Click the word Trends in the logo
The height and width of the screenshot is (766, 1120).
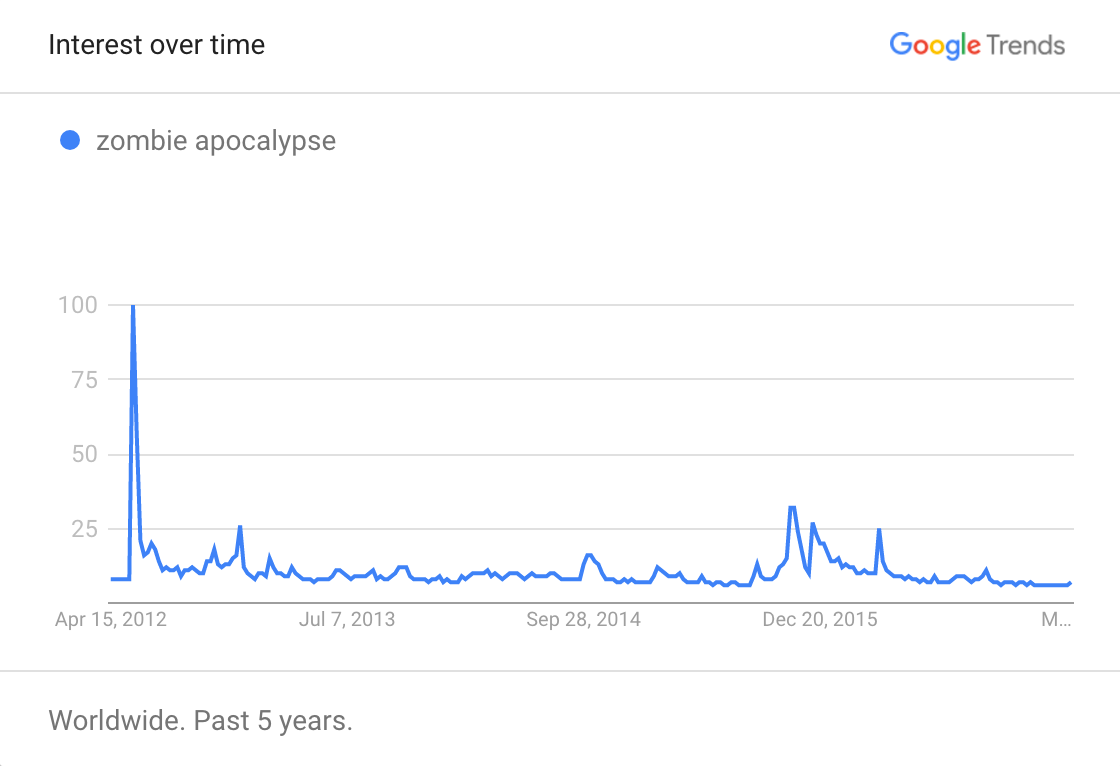coord(1026,45)
